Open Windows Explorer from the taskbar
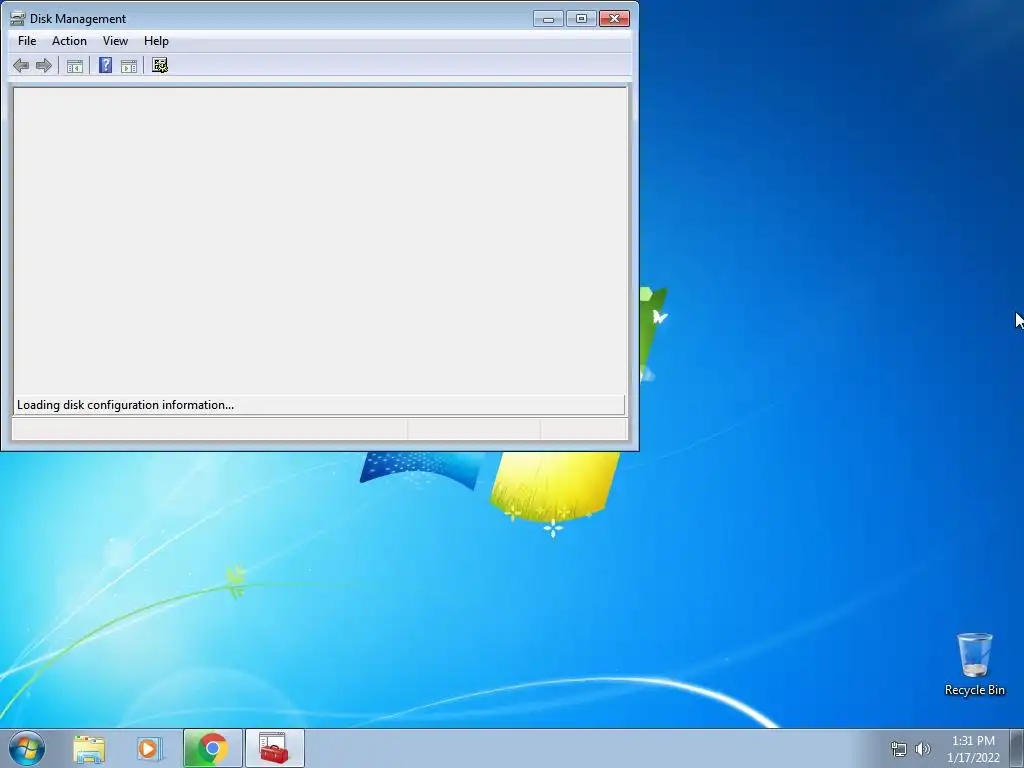 pyautogui.click(x=89, y=748)
